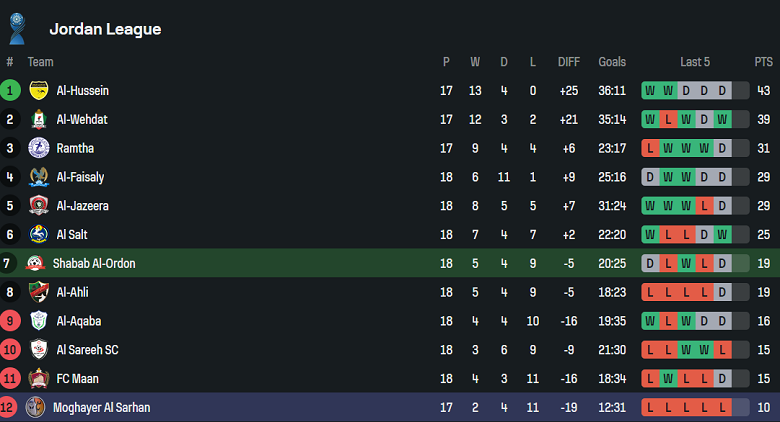
Task: Open Al-Aqaba team page link
Action: (78, 322)
